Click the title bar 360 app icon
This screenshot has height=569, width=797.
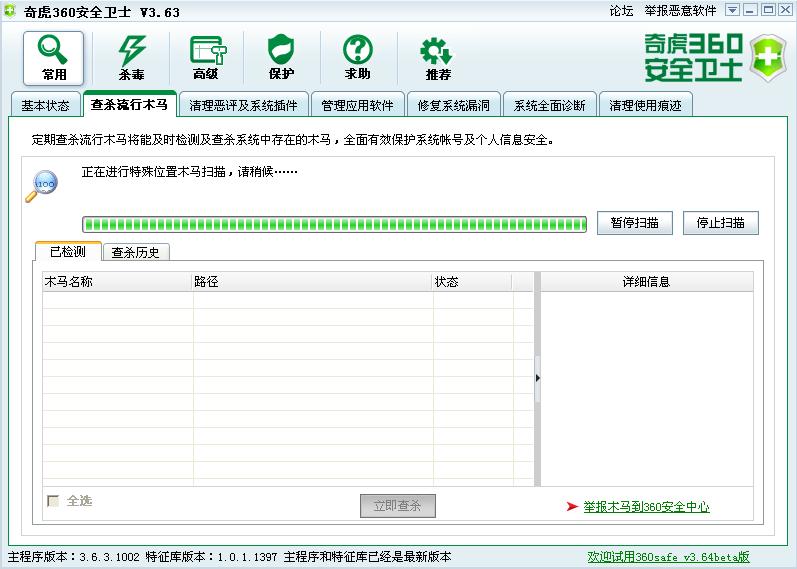[x=10, y=11]
